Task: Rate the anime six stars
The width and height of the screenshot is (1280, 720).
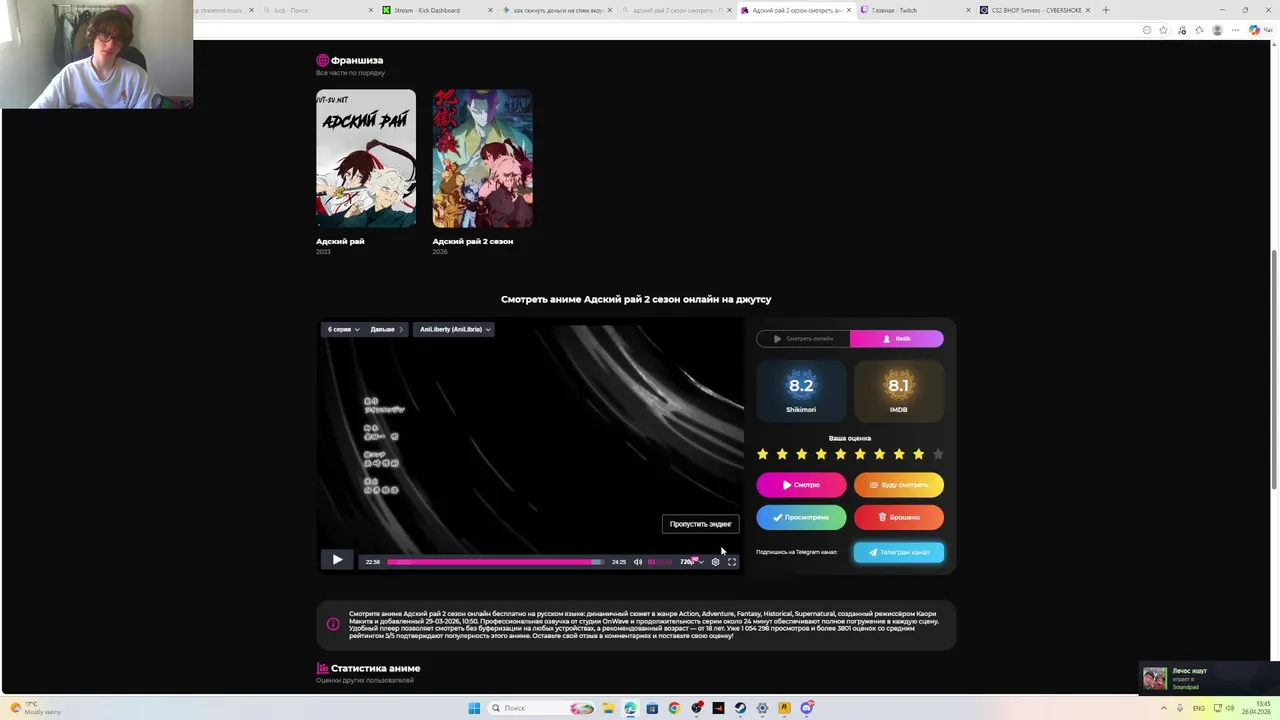Action: pos(860,454)
